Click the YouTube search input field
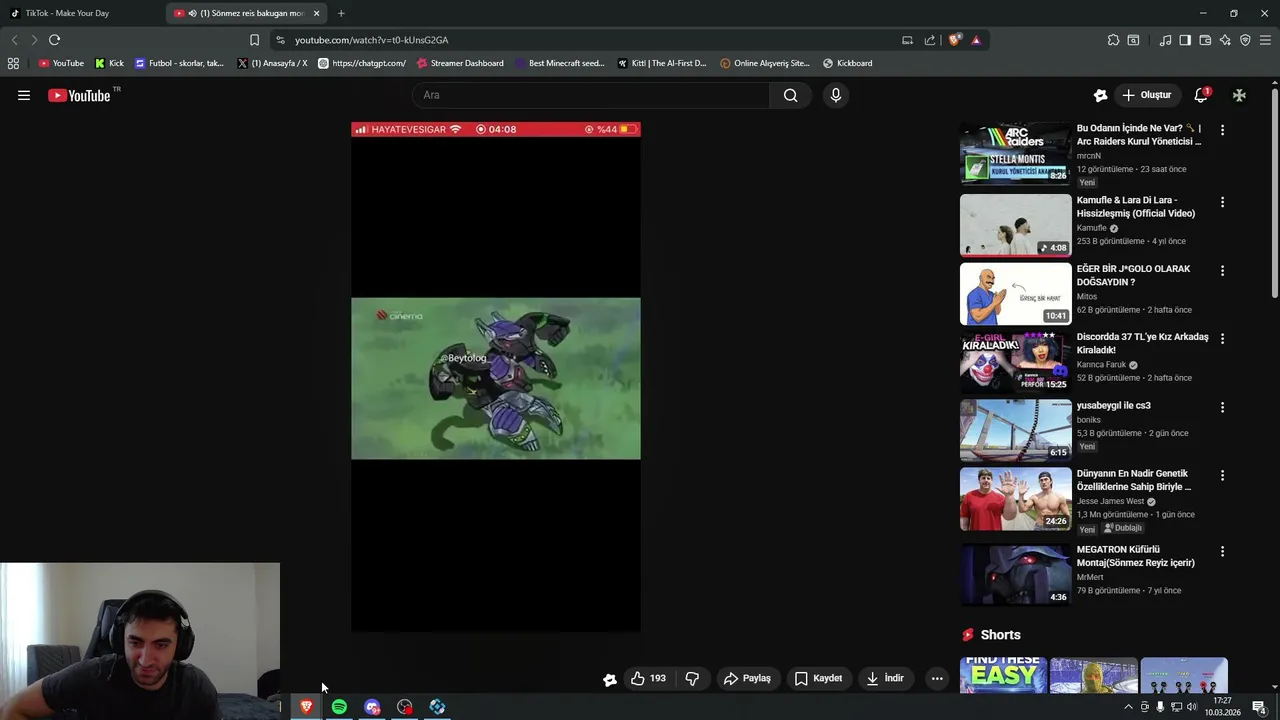 (590, 95)
